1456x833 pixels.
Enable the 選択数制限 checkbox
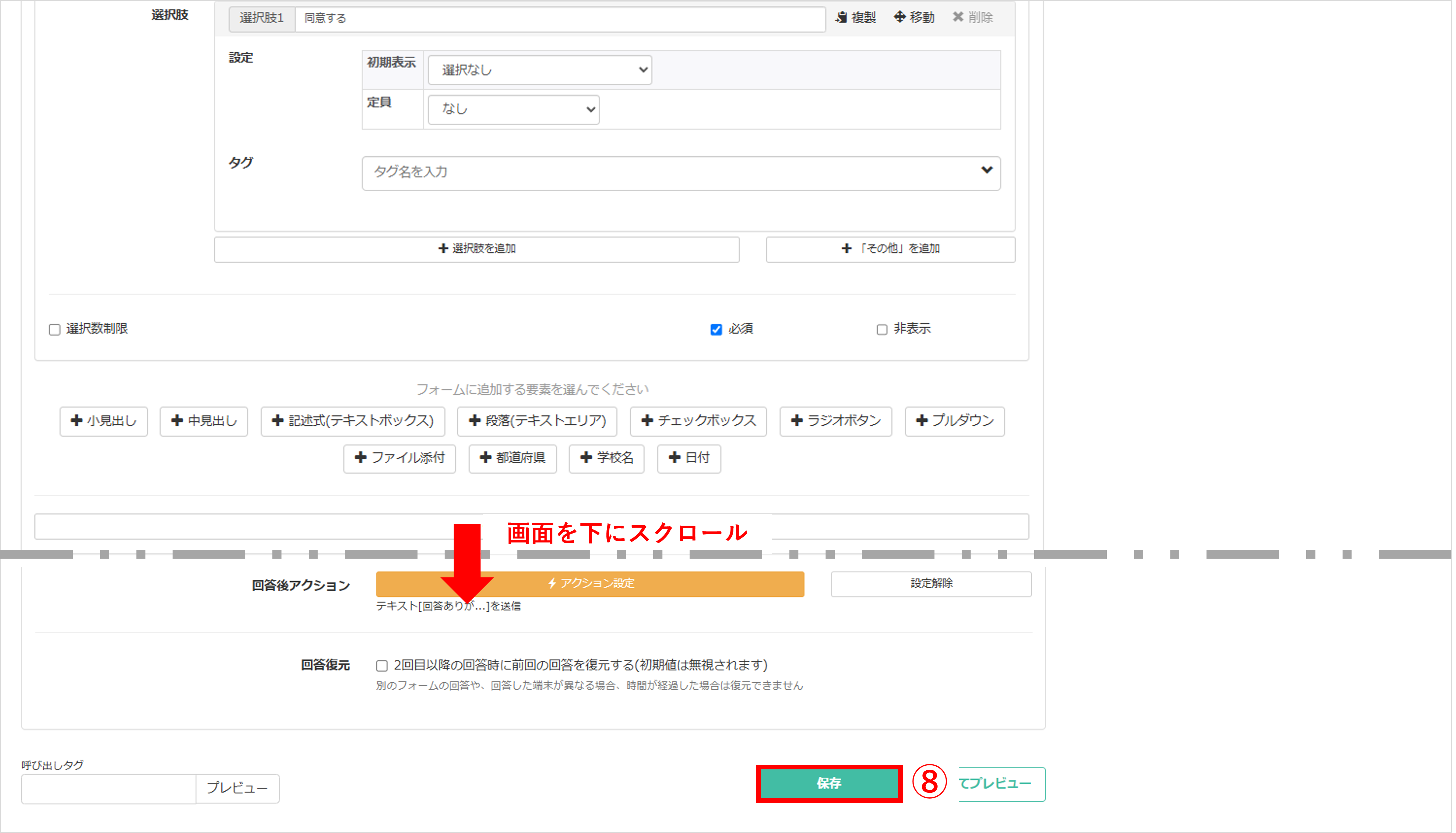pos(54,329)
